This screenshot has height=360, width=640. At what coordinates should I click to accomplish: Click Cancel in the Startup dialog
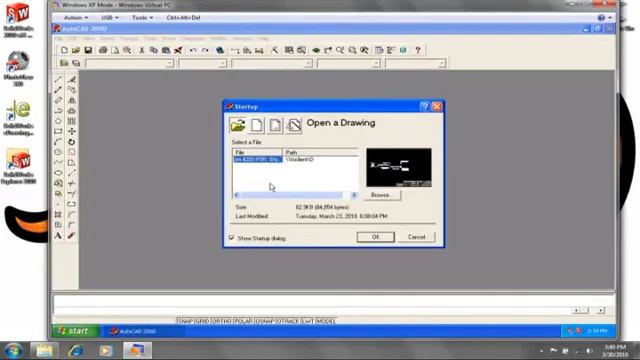click(x=416, y=237)
